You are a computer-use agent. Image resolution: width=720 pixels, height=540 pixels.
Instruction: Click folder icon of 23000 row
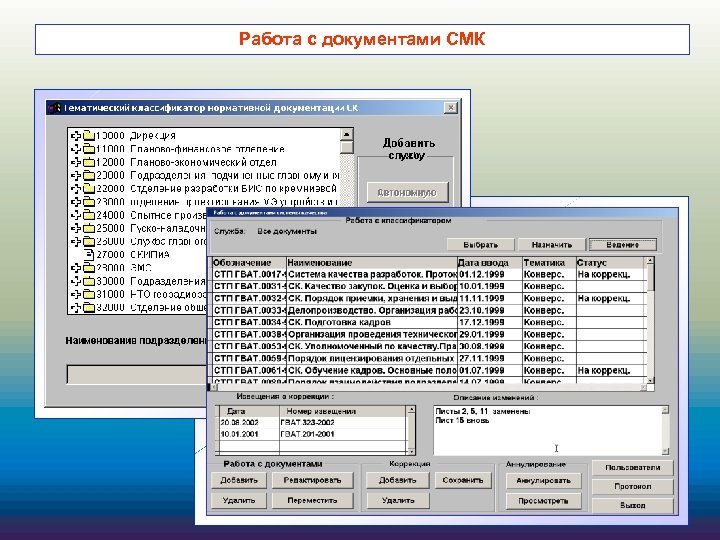(89, 202)
